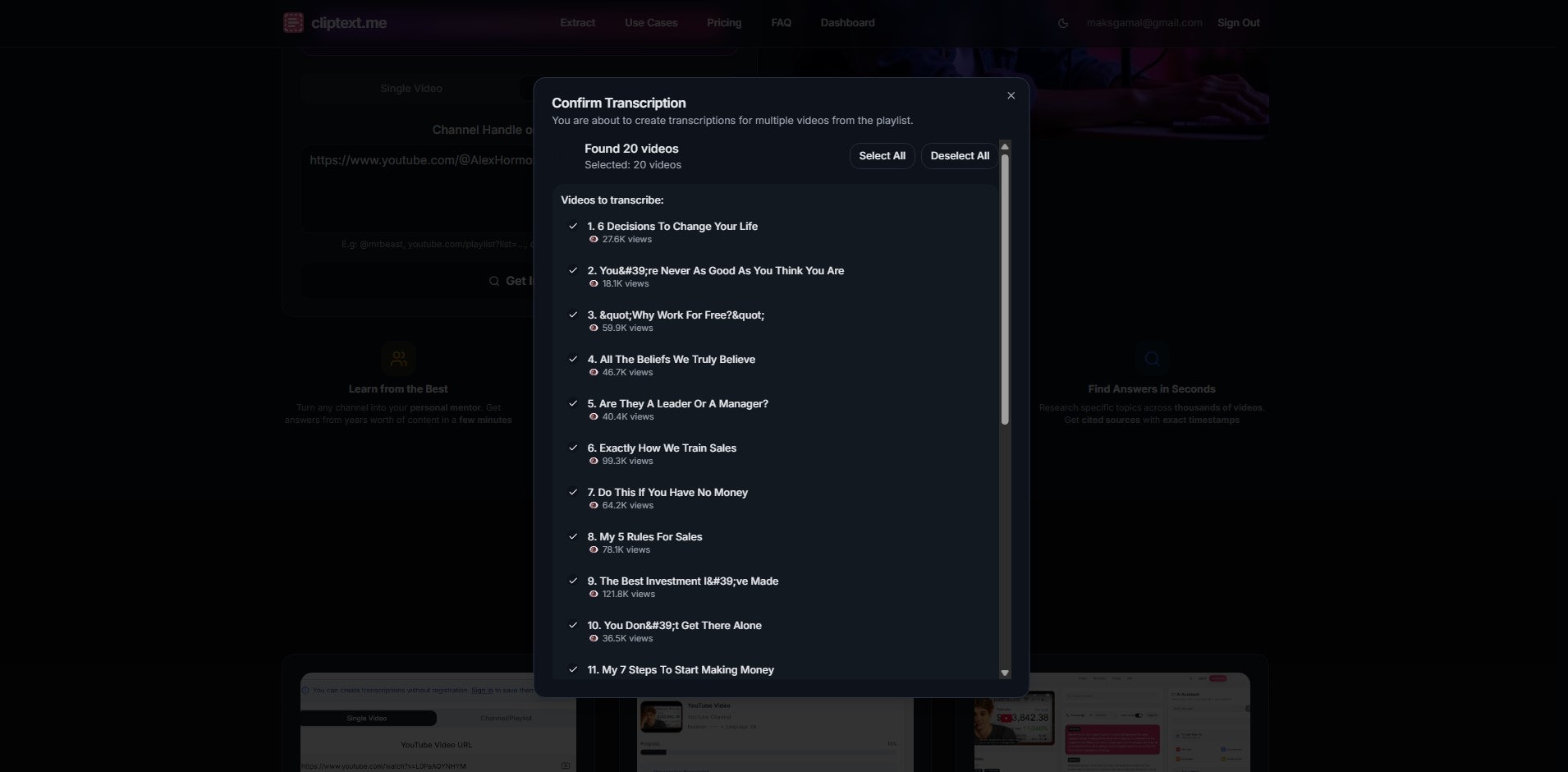Click the eye icon beside 59.9K views
The width and height of the screenshot is (1568, 772).
pos(594,329)
